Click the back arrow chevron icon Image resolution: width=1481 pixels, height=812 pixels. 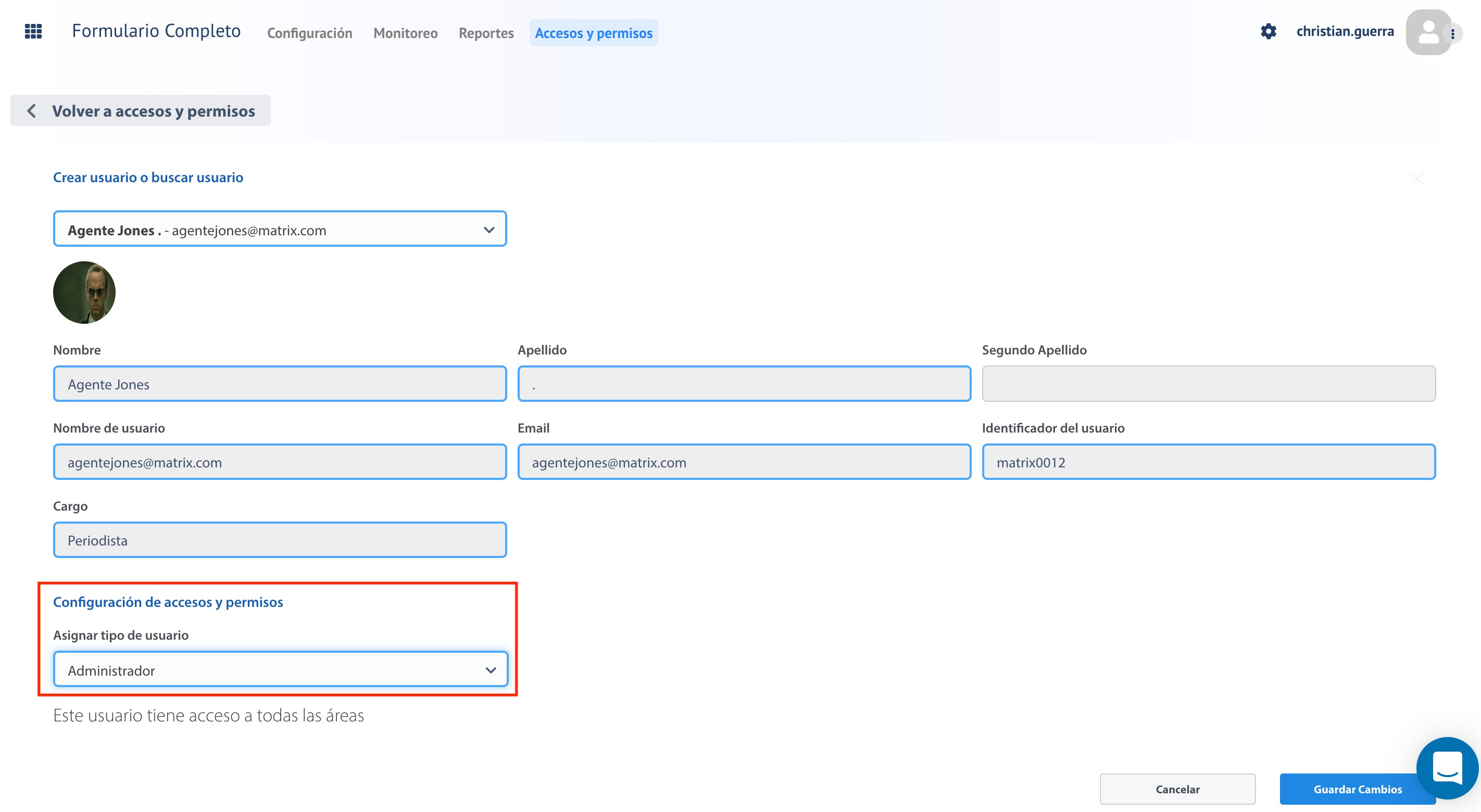[x=32, y=111]
